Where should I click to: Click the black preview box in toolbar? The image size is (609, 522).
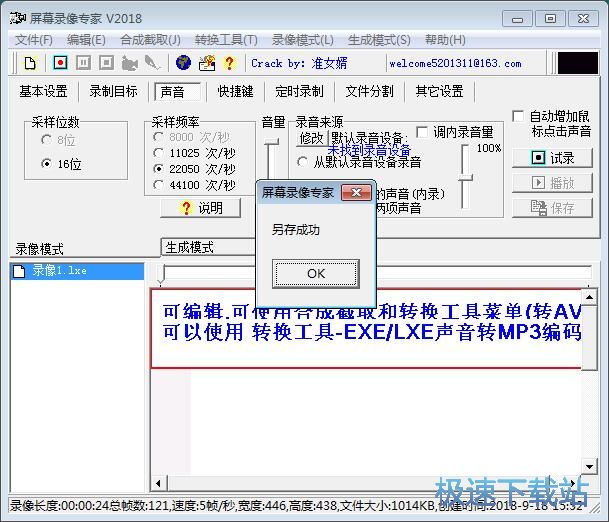click(x=578, y=63)
